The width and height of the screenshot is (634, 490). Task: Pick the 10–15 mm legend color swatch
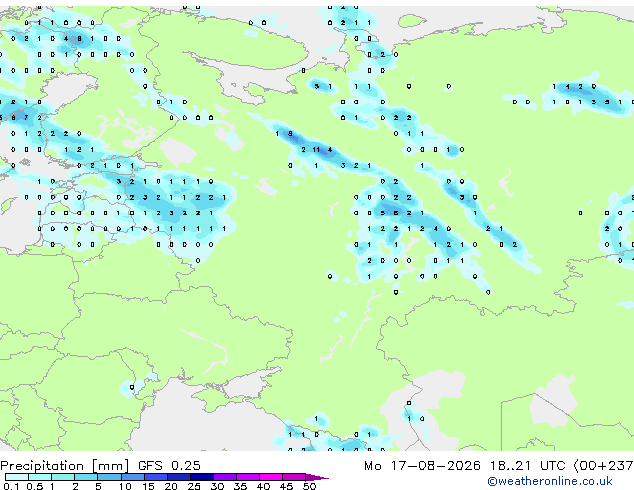pos(132,477)
